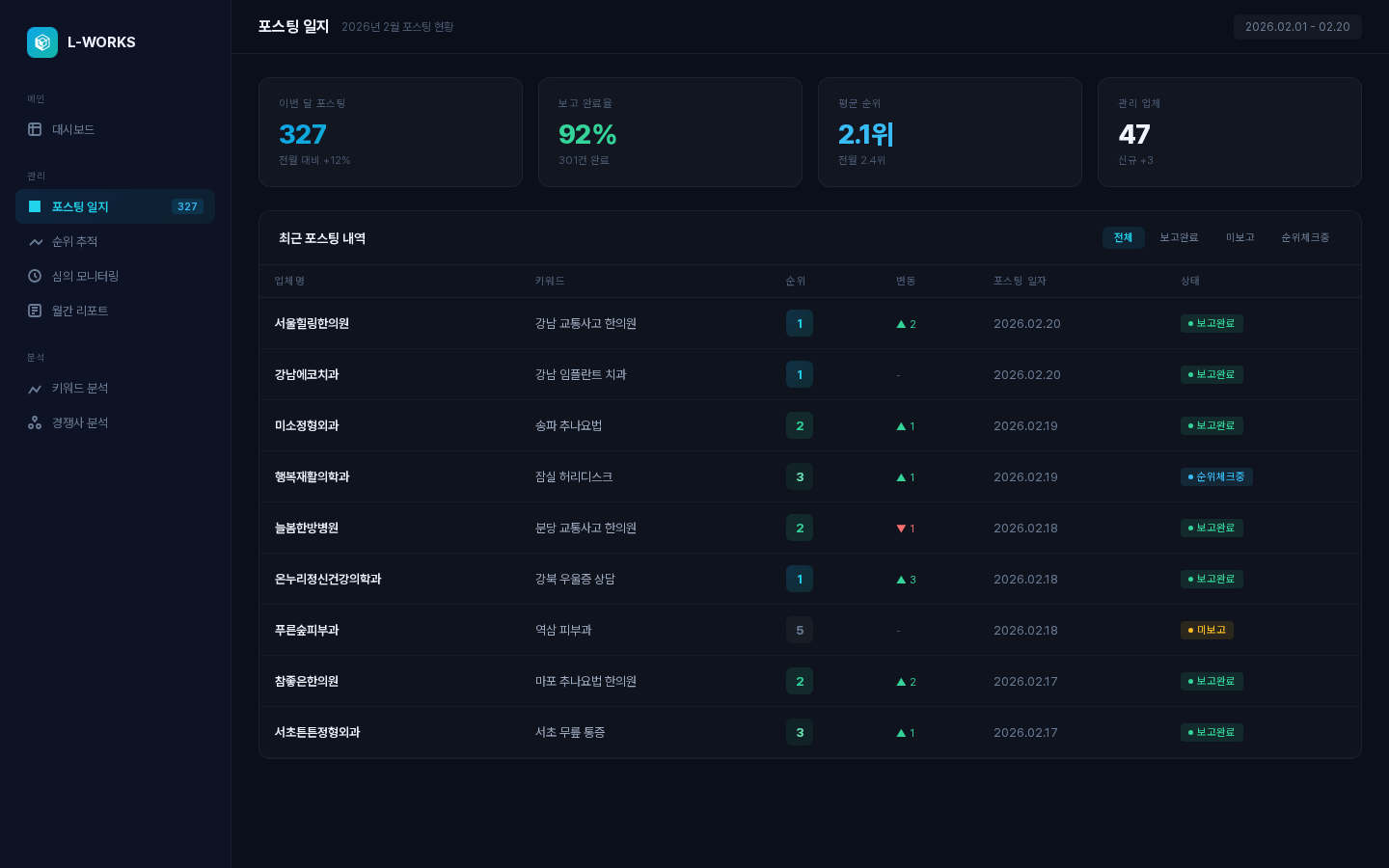Image resolution: width=1389 pixels, height=868 pixels.
Task: Select the 대시보드 grid icon in the sidebar
Action: (36, 129)
